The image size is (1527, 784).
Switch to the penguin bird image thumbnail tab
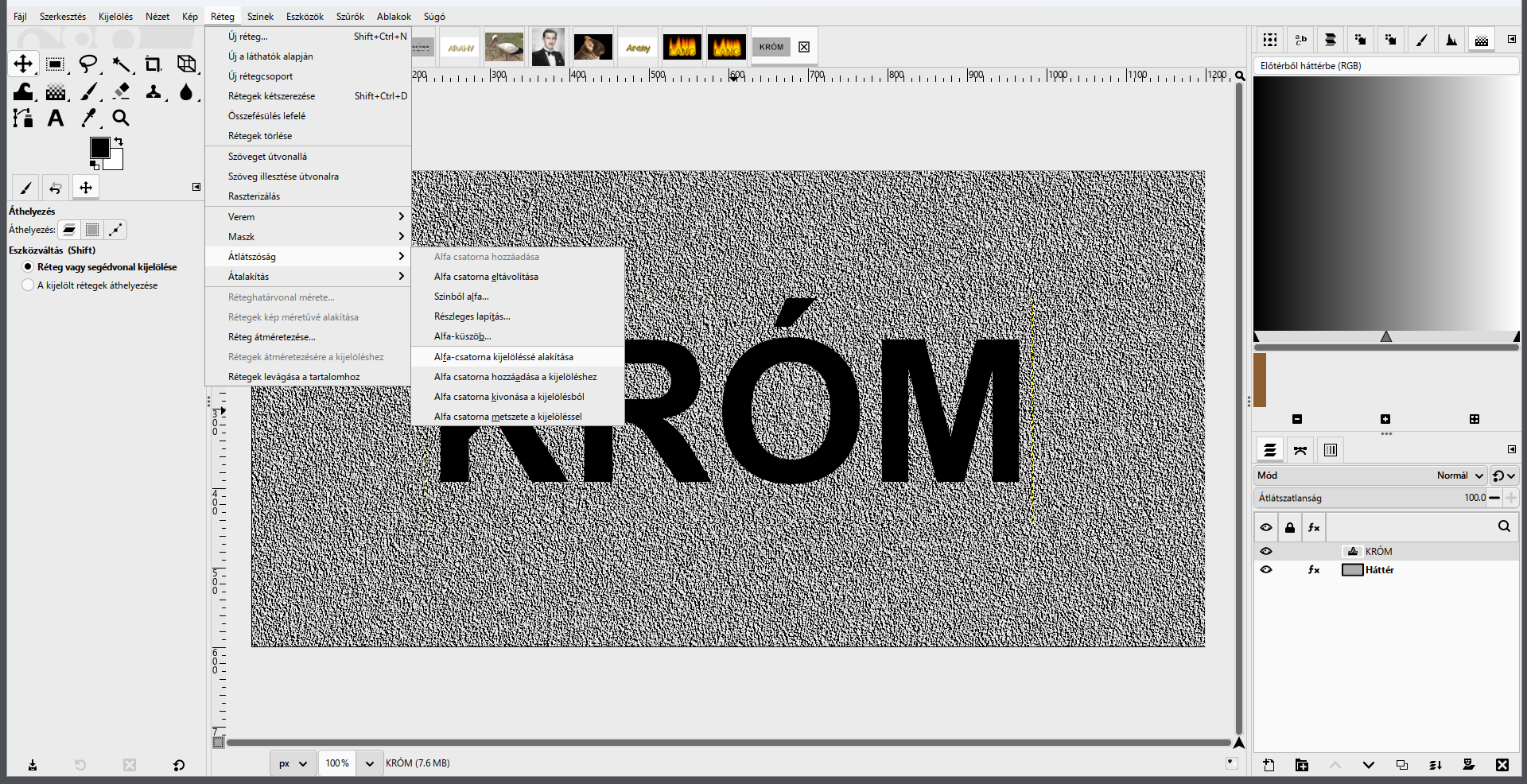[x=504, y=48]
